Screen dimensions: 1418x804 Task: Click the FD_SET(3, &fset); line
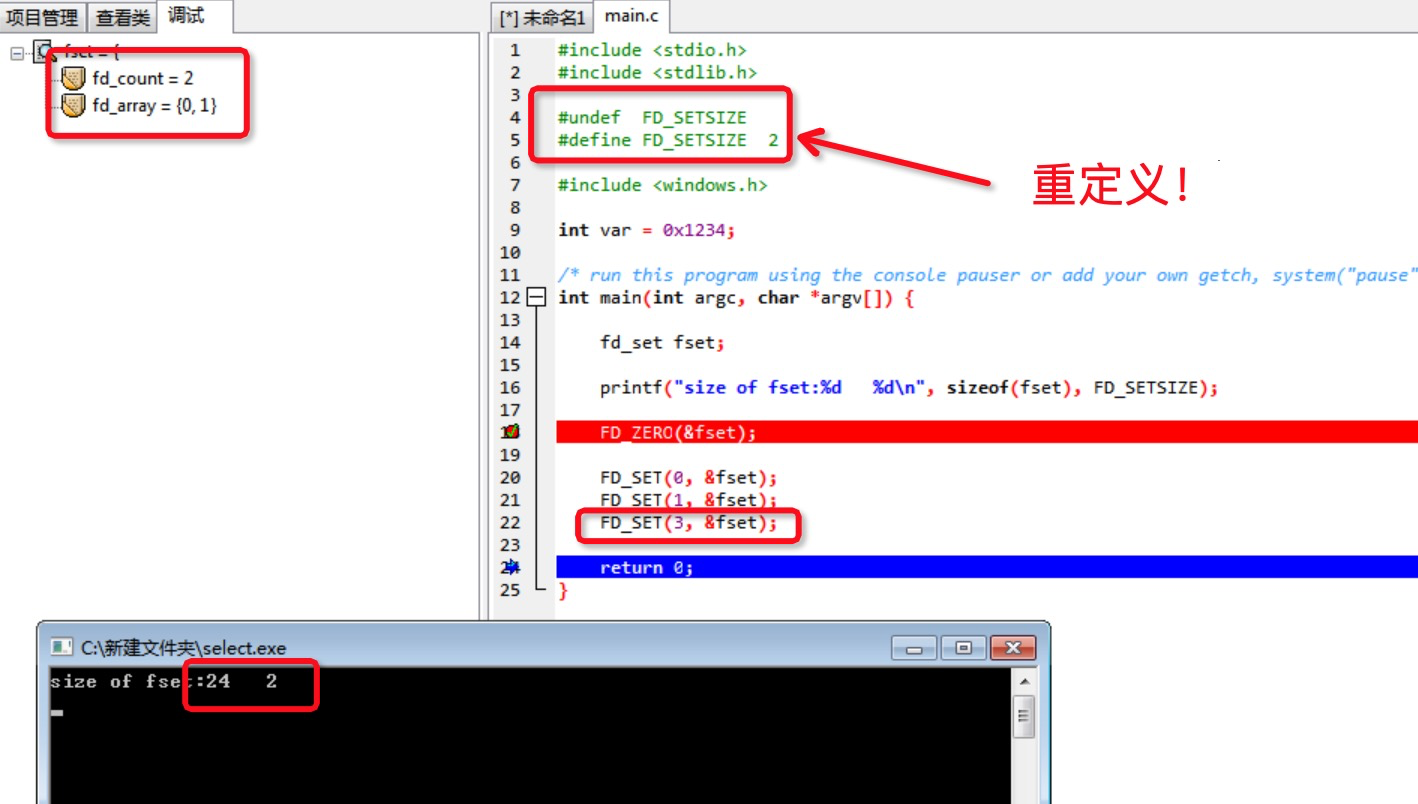(x=688, y=522)
